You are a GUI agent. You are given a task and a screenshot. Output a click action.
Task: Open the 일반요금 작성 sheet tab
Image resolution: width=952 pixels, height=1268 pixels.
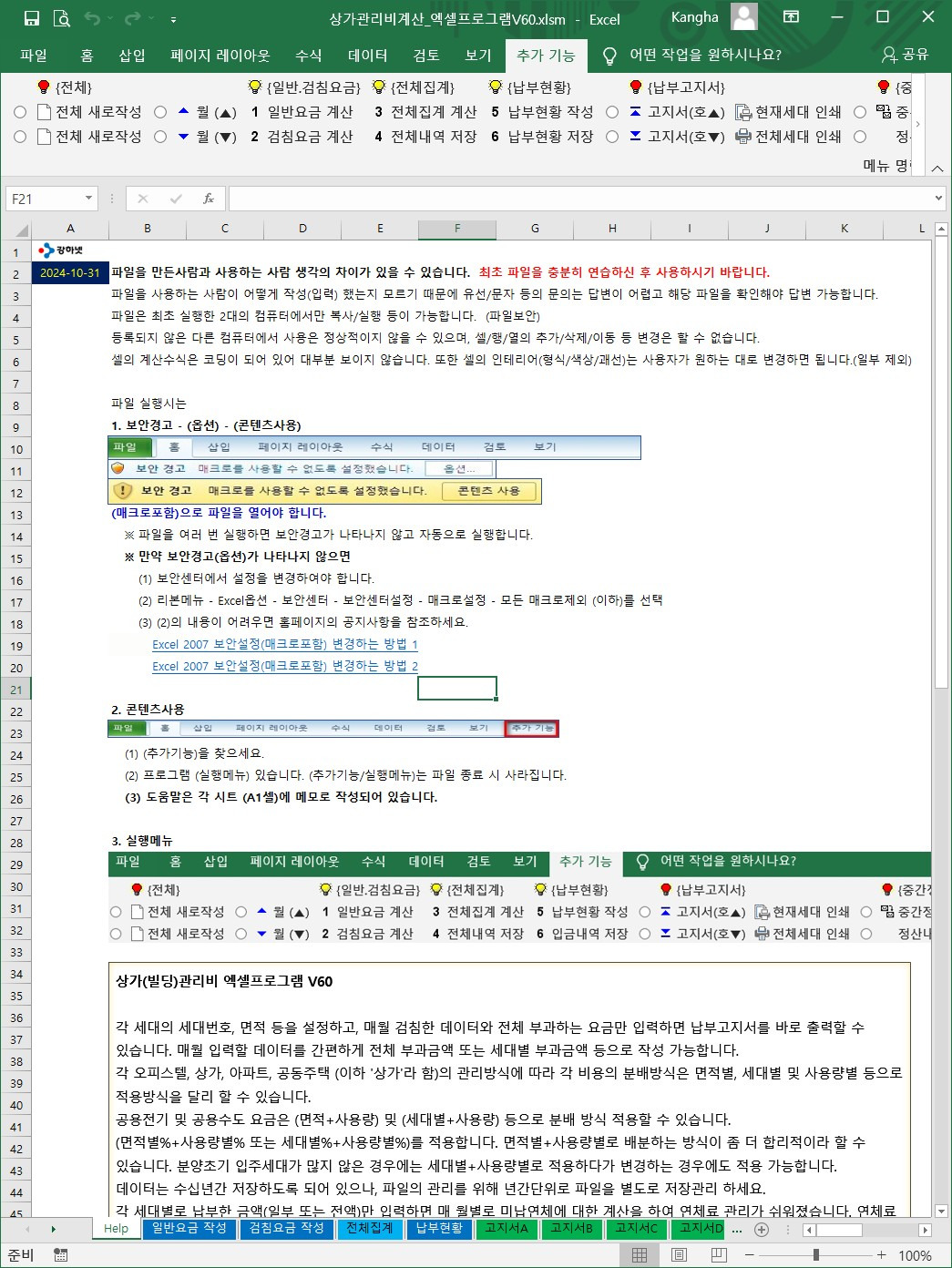point(189,1228)
